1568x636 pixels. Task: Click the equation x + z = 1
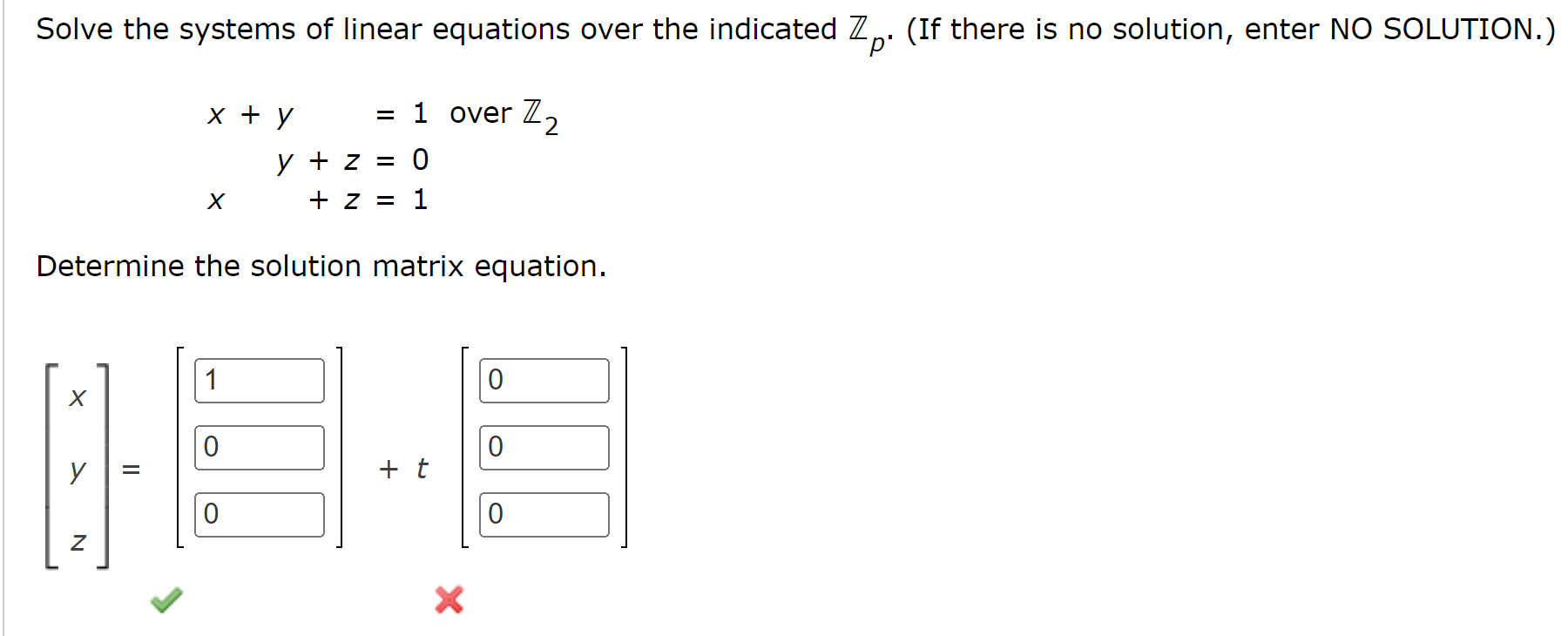(x=316, y=200)
